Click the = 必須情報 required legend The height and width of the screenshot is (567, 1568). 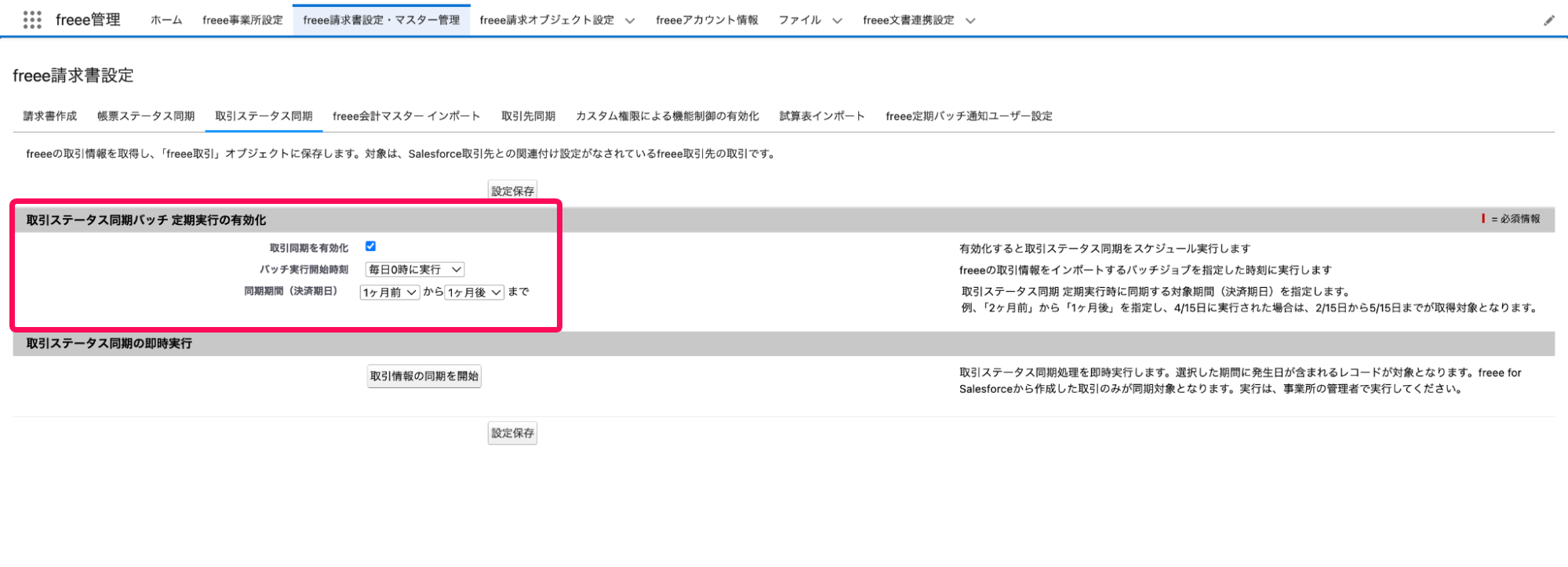point(1511,219)
